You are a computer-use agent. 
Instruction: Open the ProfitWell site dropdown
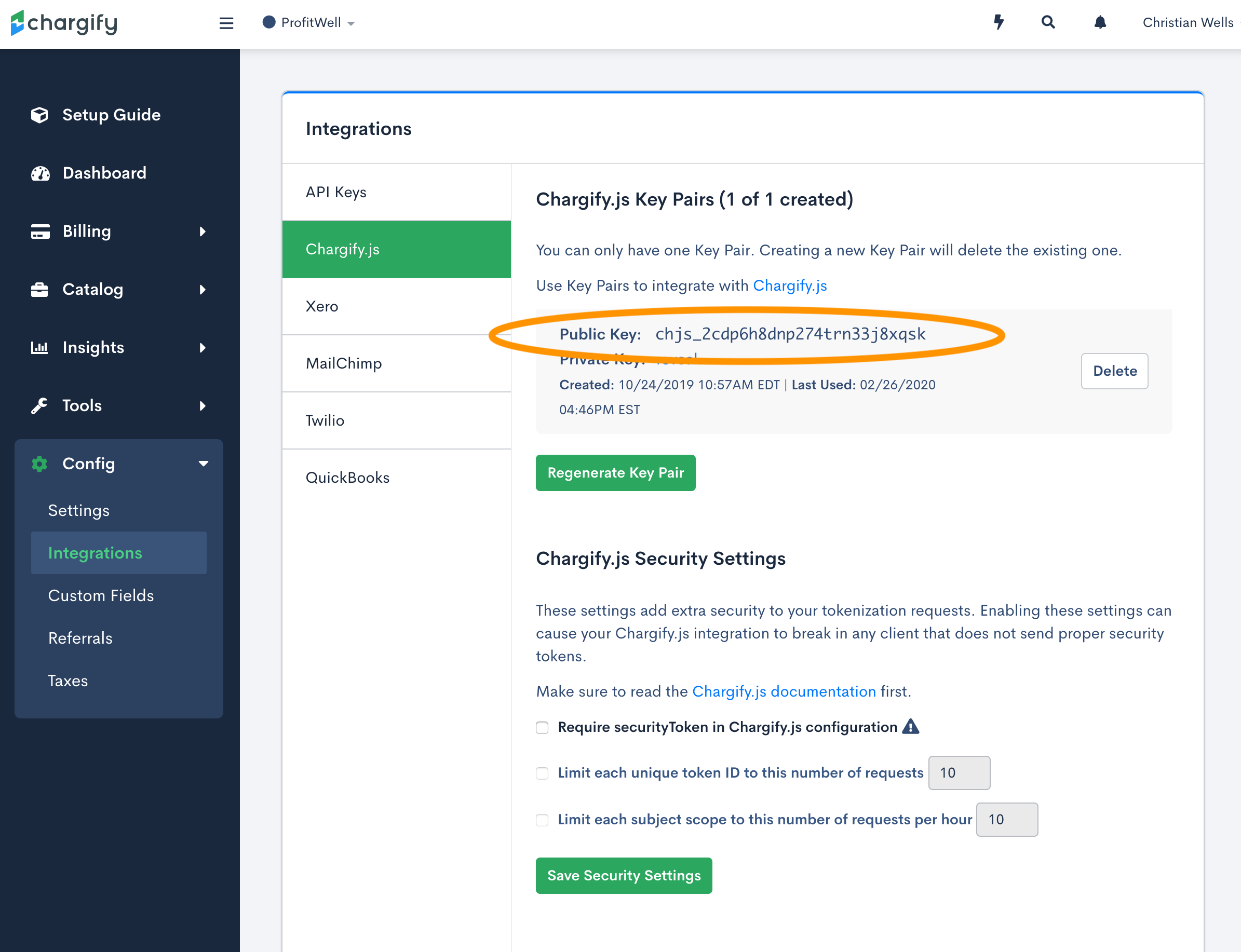tap(309, 23)
